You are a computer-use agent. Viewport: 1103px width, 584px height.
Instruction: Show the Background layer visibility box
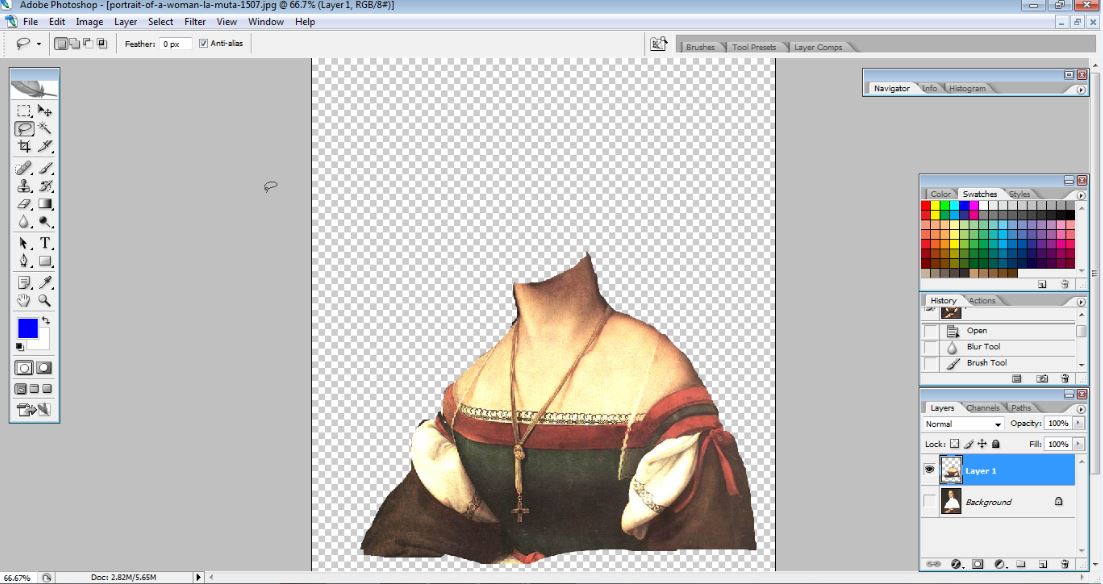tap(929, 502)
